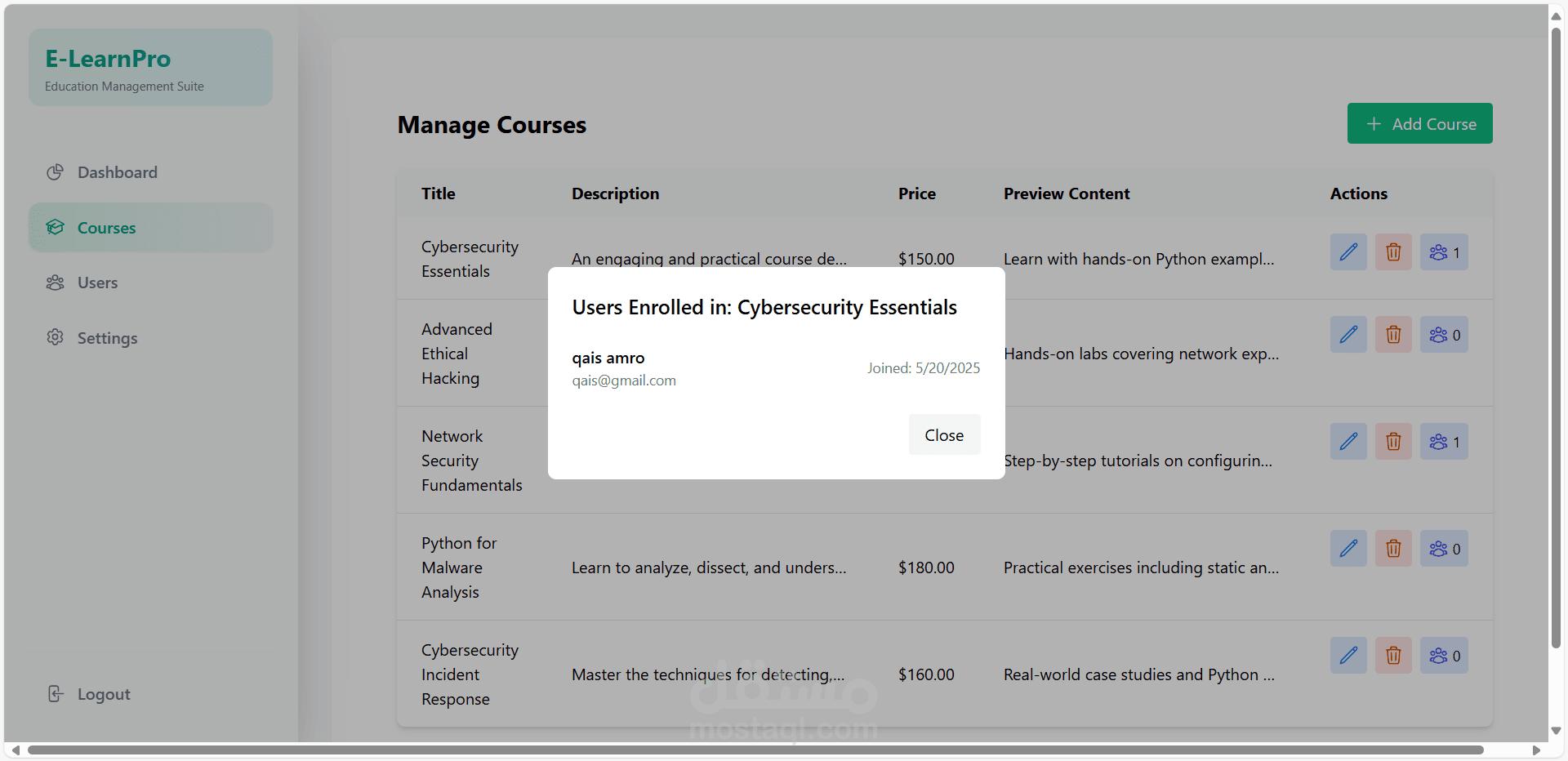
Task: Edit the Cybersecurity Essentials course
Action: click(1348, 252)
